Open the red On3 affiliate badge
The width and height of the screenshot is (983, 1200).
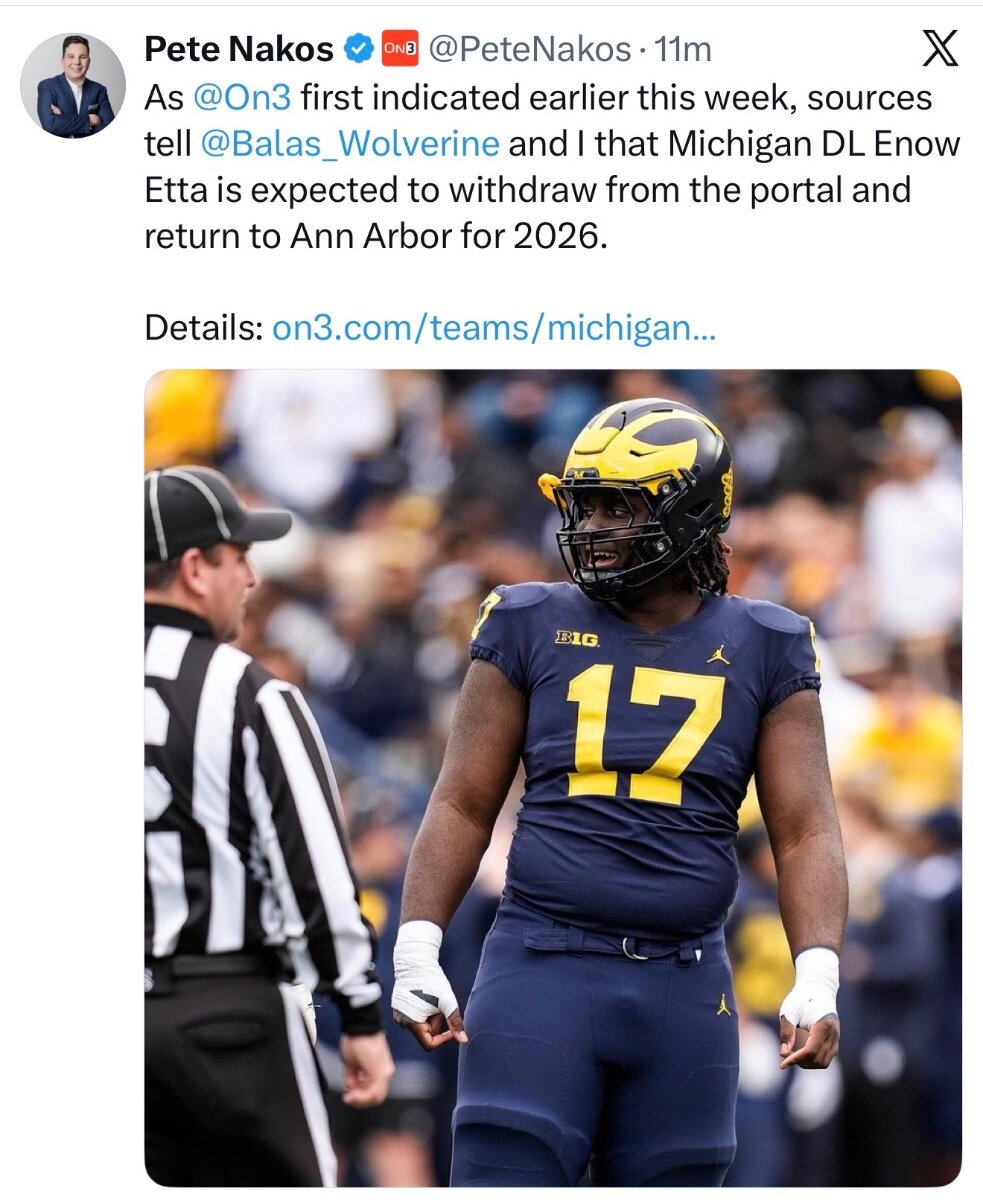click(x=400, y=48)
